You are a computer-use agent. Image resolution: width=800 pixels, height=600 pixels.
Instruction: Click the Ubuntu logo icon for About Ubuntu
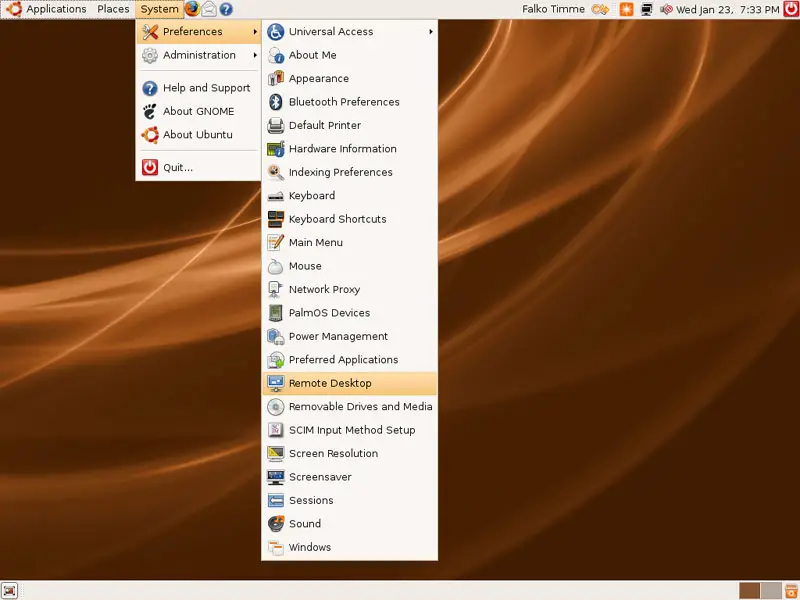tap(150, 135)
